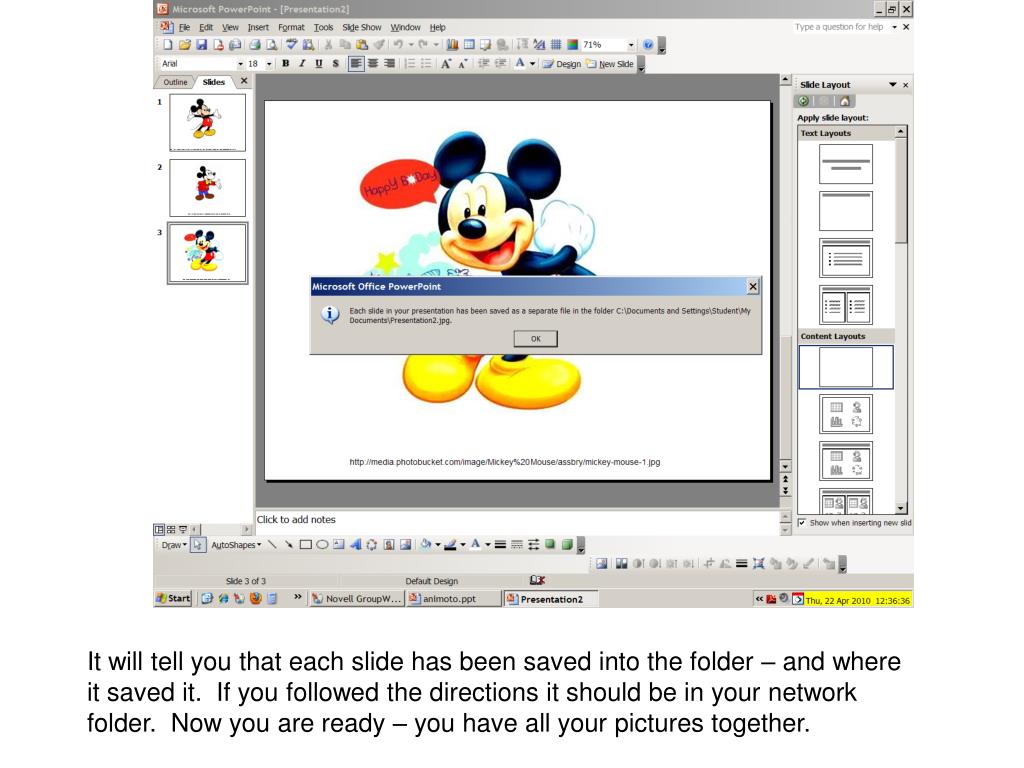Click the Design button
Viewport: 1024px width, 768px height.
pos(562,64)
